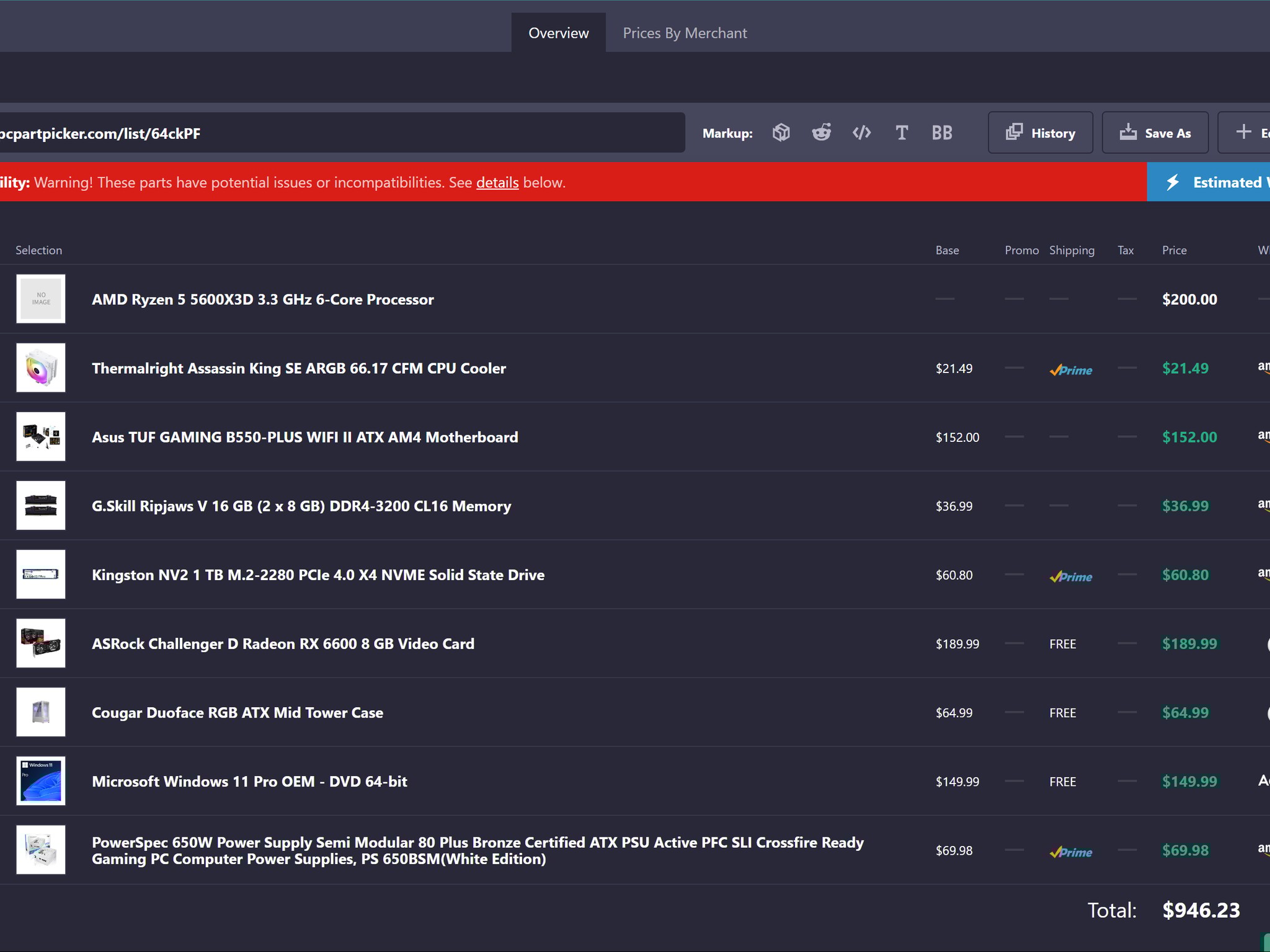The width and height of the screenshot is (1270, 952).
Task: Open the Asus TUF GAMING B550-PLUS motherboard link
Action: point(304,437)
